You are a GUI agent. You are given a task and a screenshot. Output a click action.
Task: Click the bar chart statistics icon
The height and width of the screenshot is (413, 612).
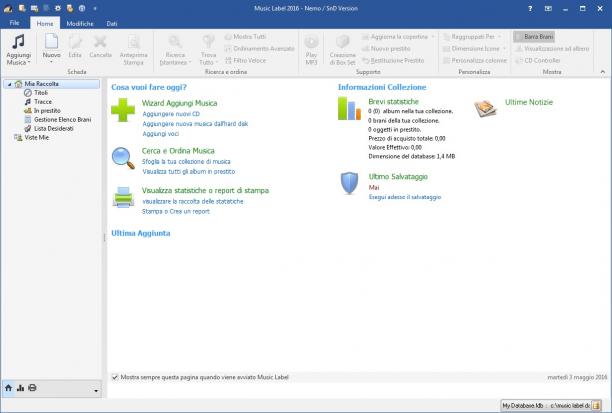pyautogui.click(x=349, y=109)
